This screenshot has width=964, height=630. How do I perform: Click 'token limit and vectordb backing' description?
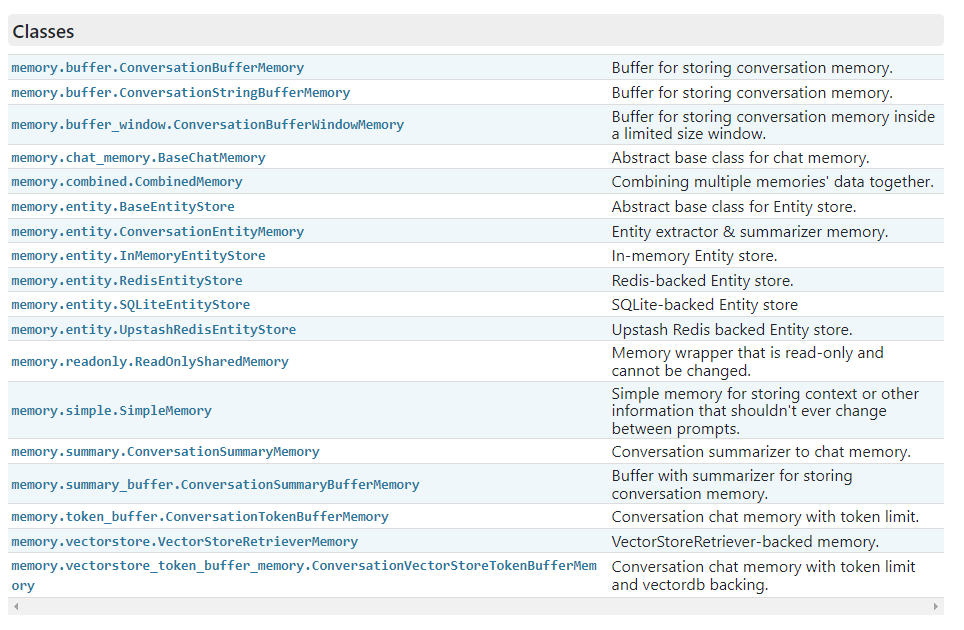point(763,575)
